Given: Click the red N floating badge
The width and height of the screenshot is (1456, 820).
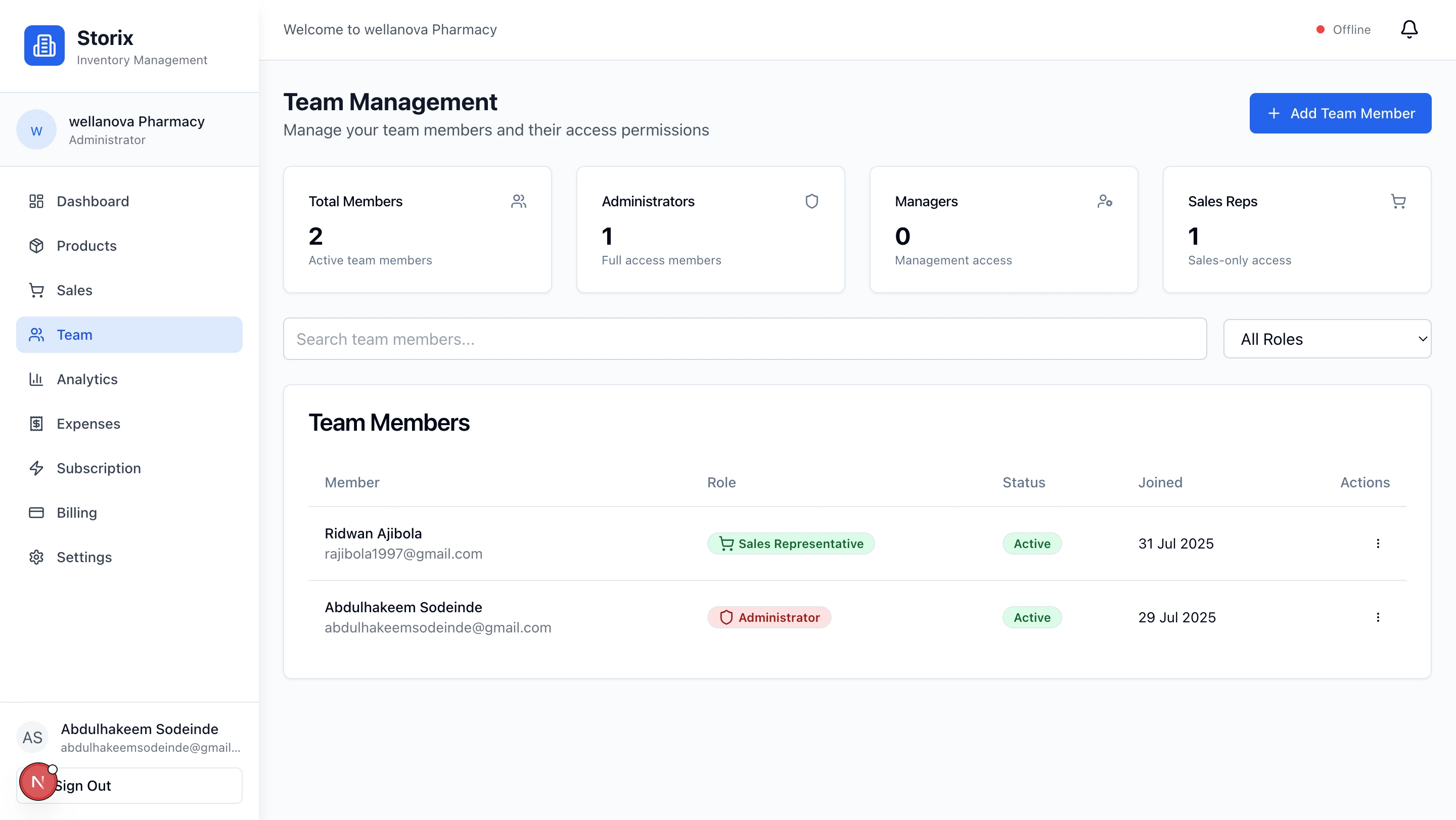Looking at the screenshot, I should click(x=37, y=782).
